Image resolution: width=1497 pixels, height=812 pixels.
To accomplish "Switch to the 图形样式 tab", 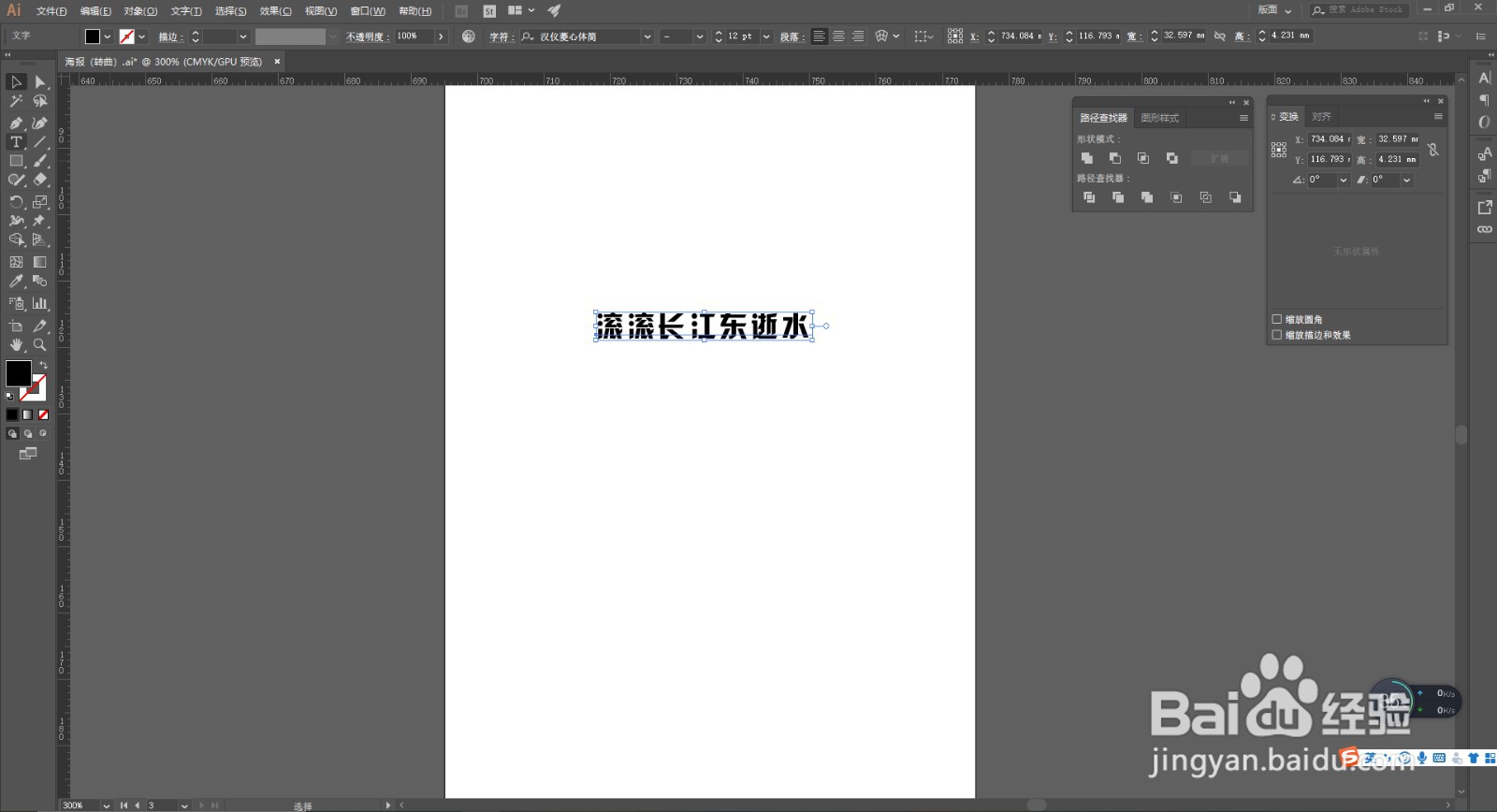I will (x=1160, y=118).
